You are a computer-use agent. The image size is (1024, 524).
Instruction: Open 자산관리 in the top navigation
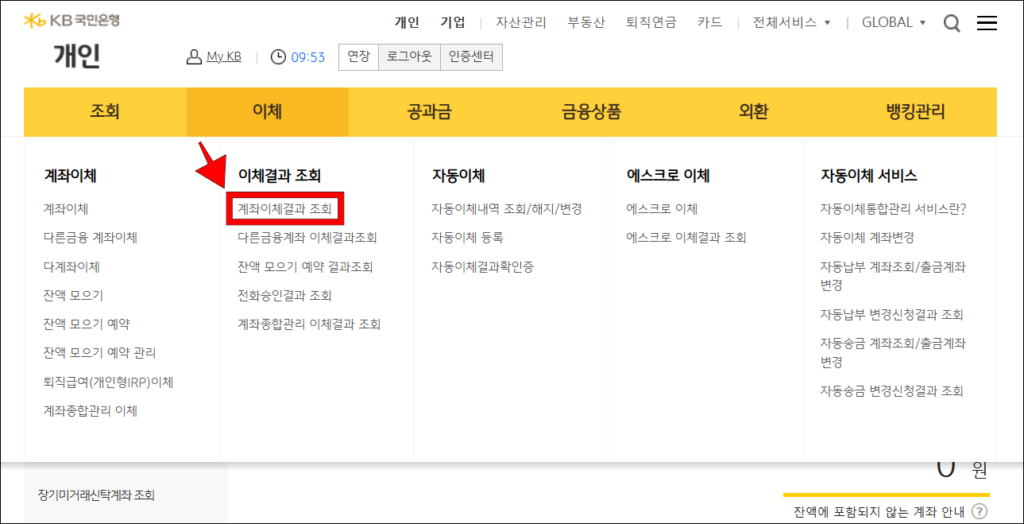pos(520,22)
